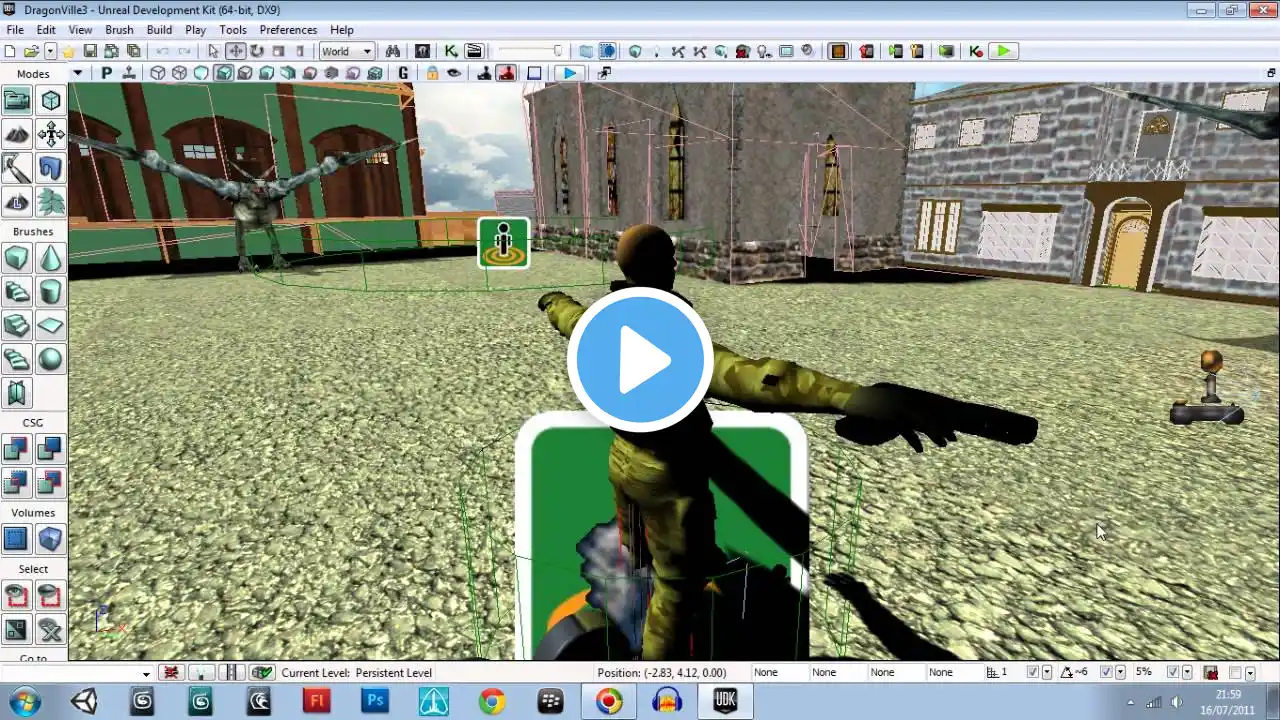Toggle the Lit view mode cube
The width and height of the screenshot is (1280, 720).
coord(223,73)
